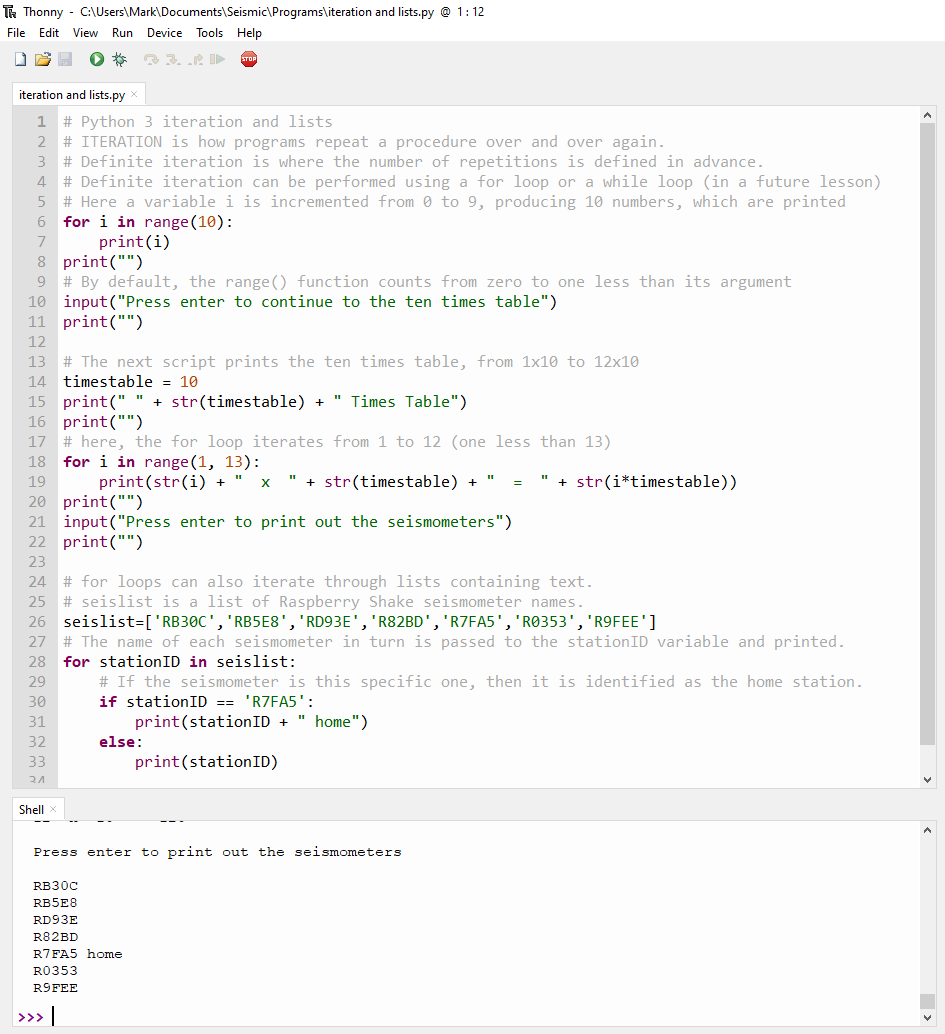Viewport: 945px width, 1034px height.
Task: Open the File menu
Action: point(16,33)
